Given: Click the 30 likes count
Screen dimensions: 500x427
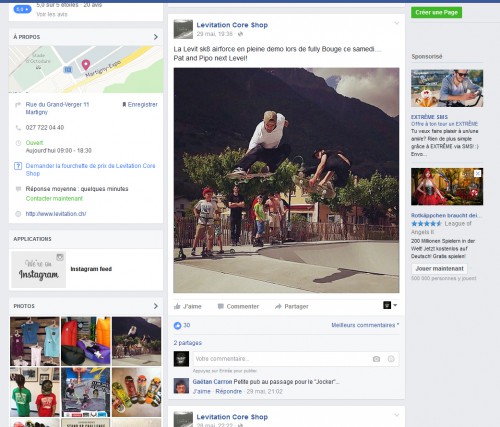Looking at the screenshot, I should pyautogui.click(x=187, y=325).
